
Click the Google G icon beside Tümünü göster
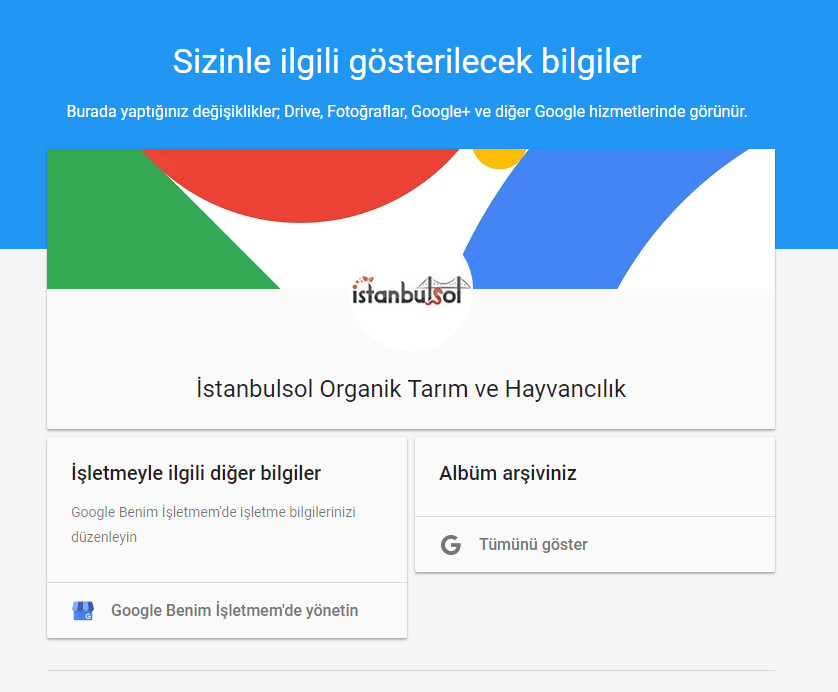(451, 545)
